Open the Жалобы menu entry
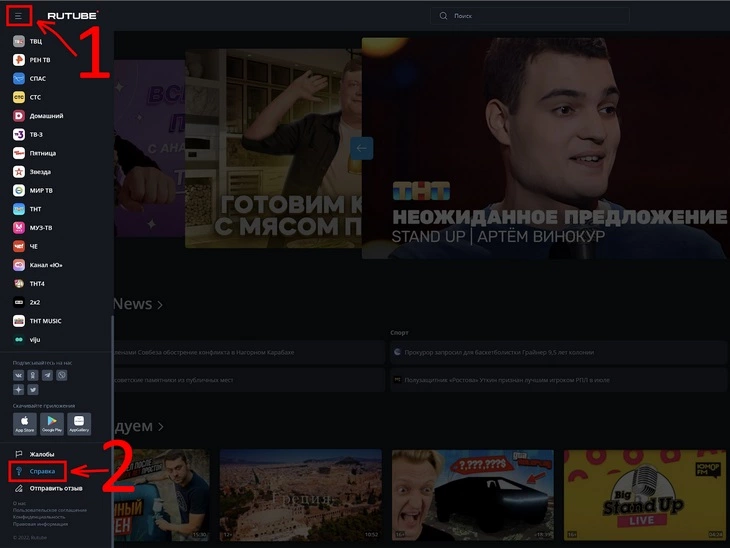This screenshot has height=548, width=730. (35, 454)
